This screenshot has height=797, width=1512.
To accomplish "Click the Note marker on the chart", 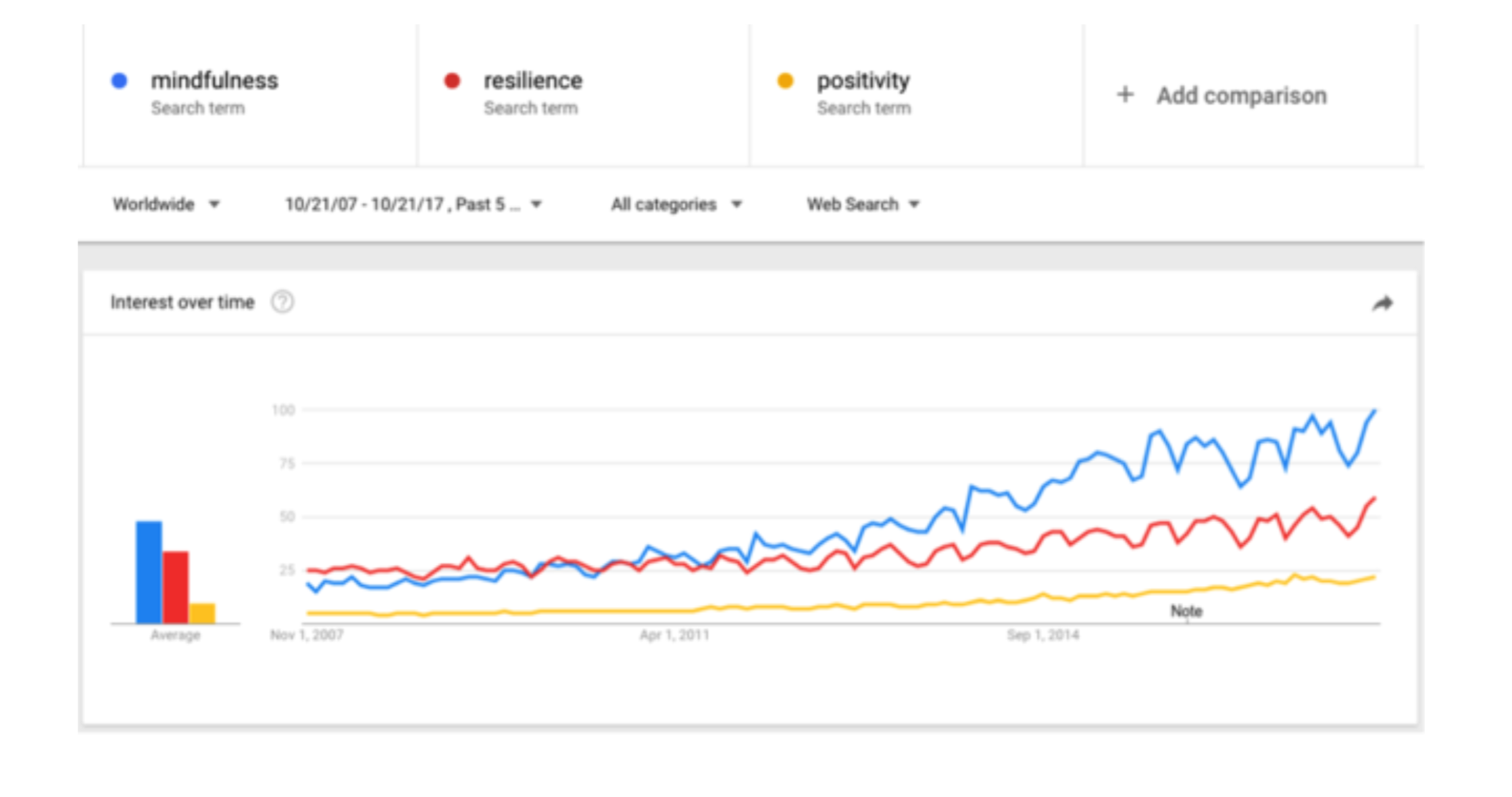I will [x=1186, y=612].
